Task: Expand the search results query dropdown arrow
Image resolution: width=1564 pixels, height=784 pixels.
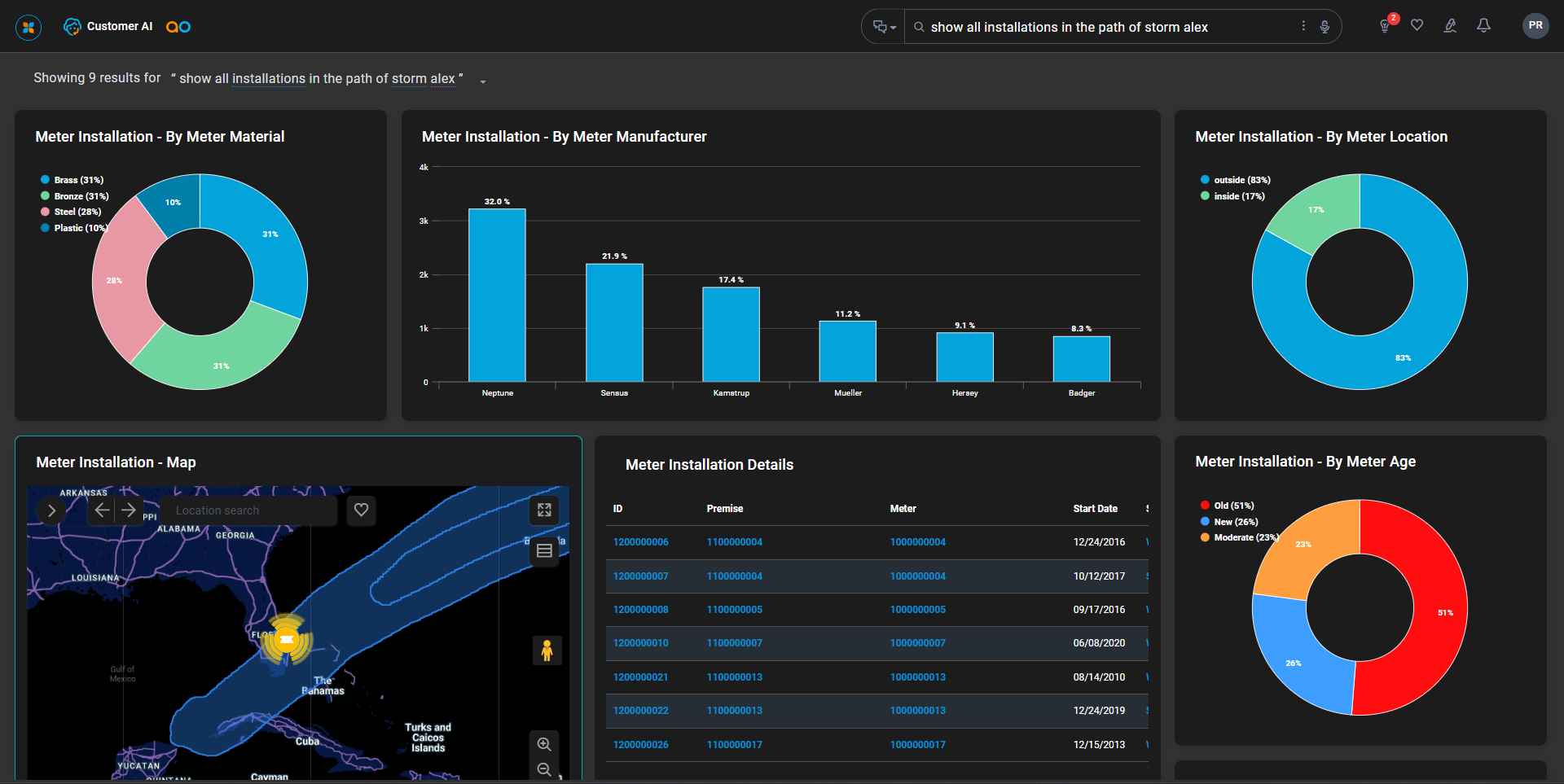Action: pyautogui.click(x=483, y=81)
